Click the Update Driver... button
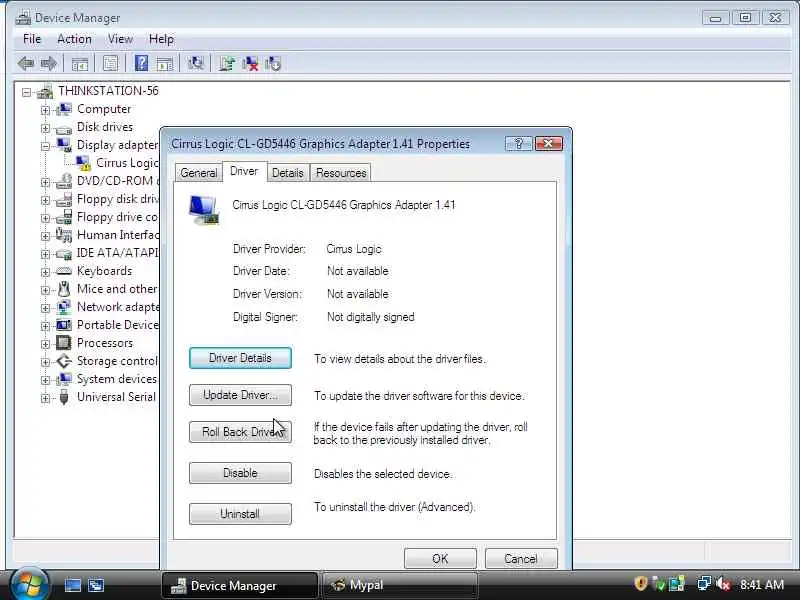The height and width of the screenshot is (600, 800). tap(240, 395)
